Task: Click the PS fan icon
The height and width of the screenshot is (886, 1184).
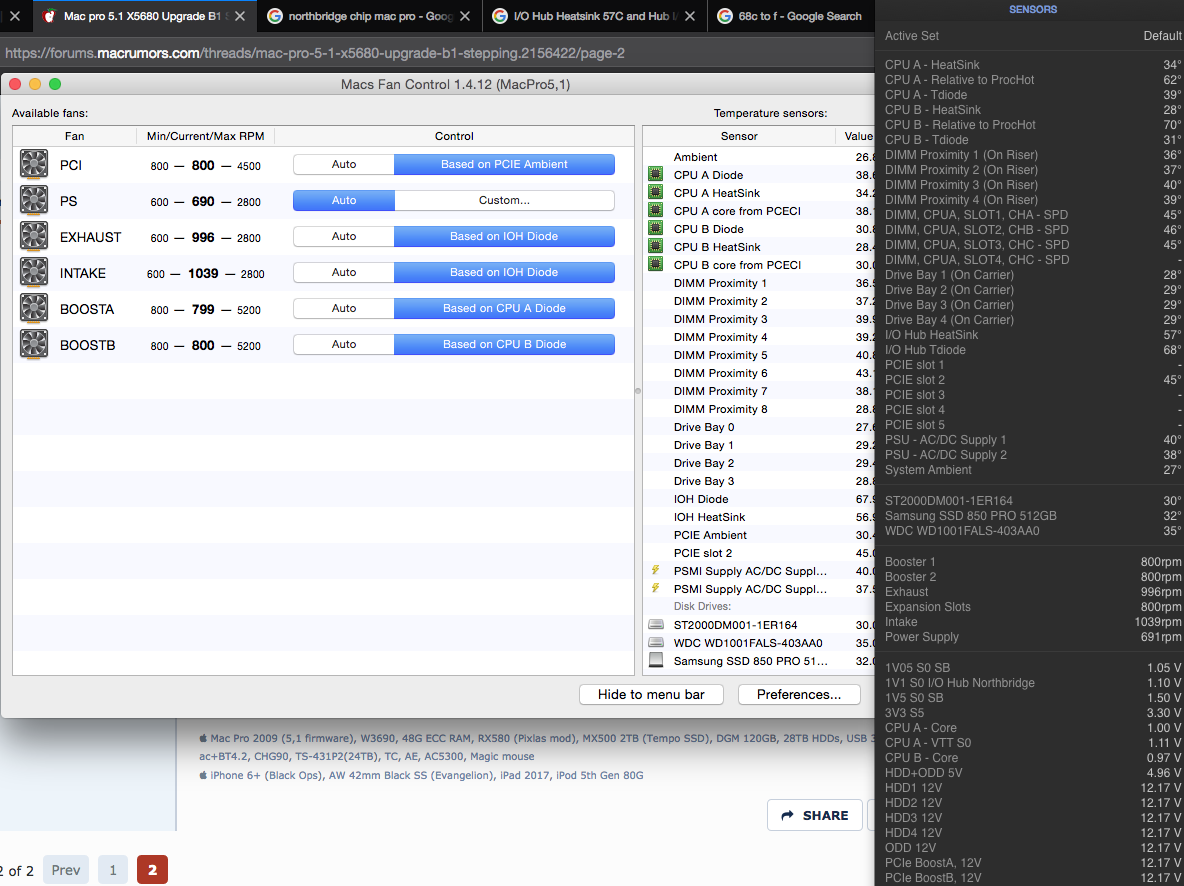Action: pyautogui.click(x=34, y=201)
